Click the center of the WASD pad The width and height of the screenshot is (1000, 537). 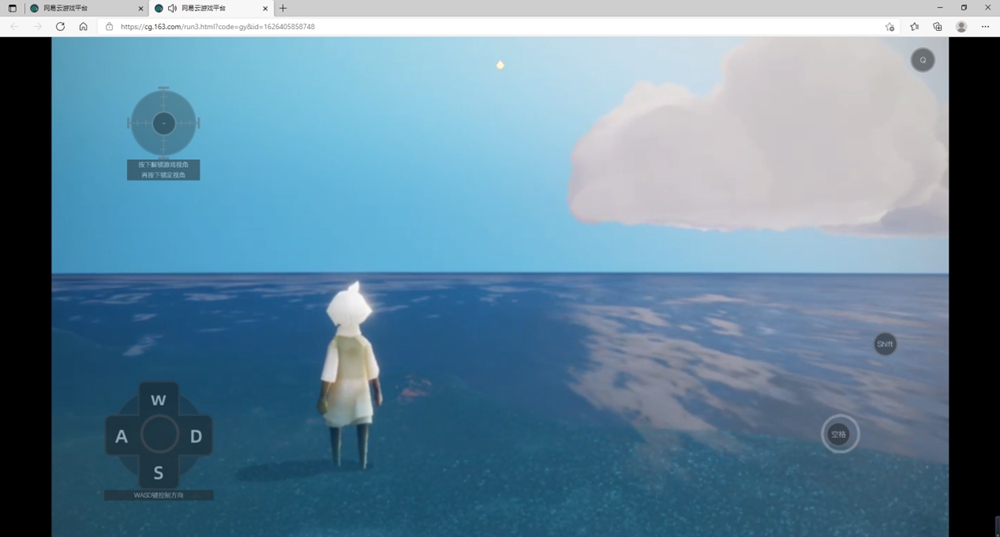pyautogui.click(x=159, y=435)
